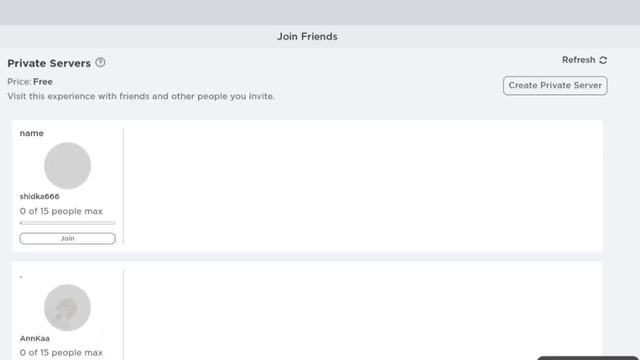Open shidka666's avatar thumbnail
640x360 pixels.
[x=67, y=166]
